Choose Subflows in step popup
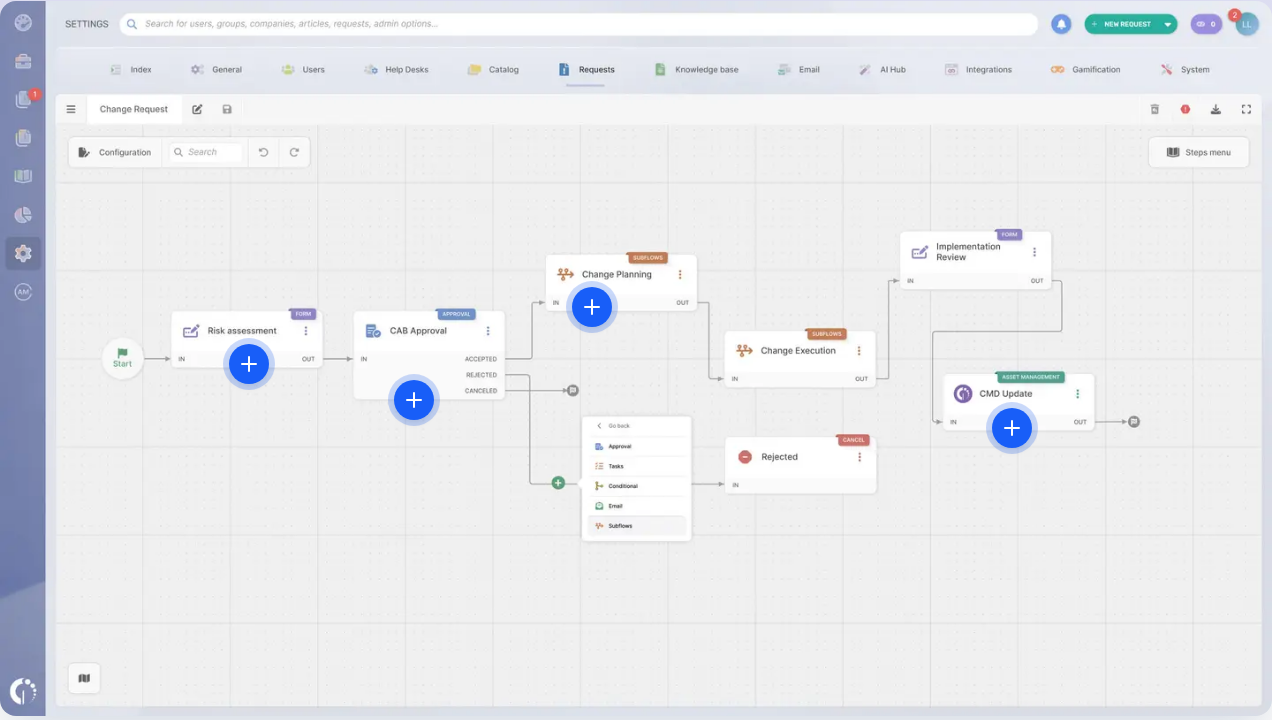This screenshot has width=1272, height=720. click(637, 526)
